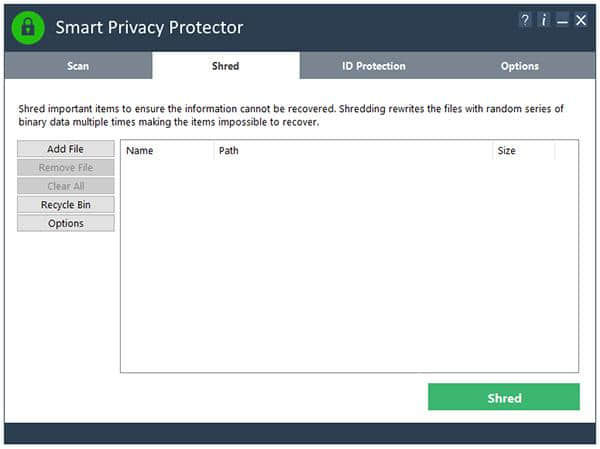
Task: Show app info with the "i" icon
Action: [x=543, y=20]
